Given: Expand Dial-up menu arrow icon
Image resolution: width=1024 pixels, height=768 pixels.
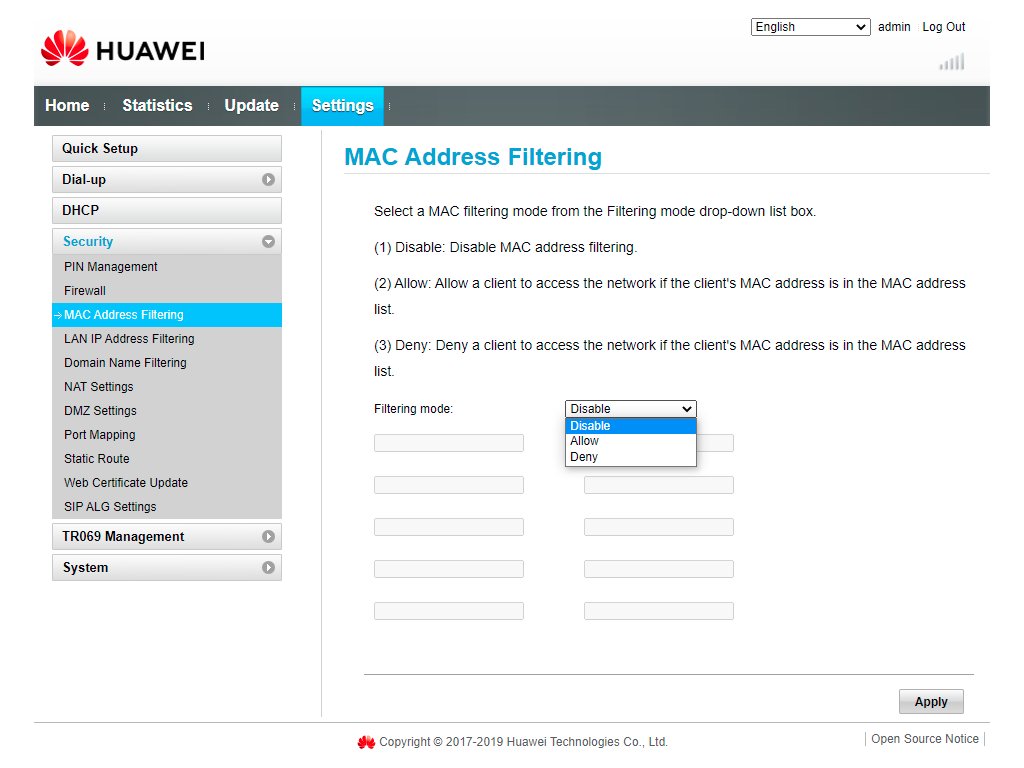Looking at the screenshot, I should pos(268,180).
